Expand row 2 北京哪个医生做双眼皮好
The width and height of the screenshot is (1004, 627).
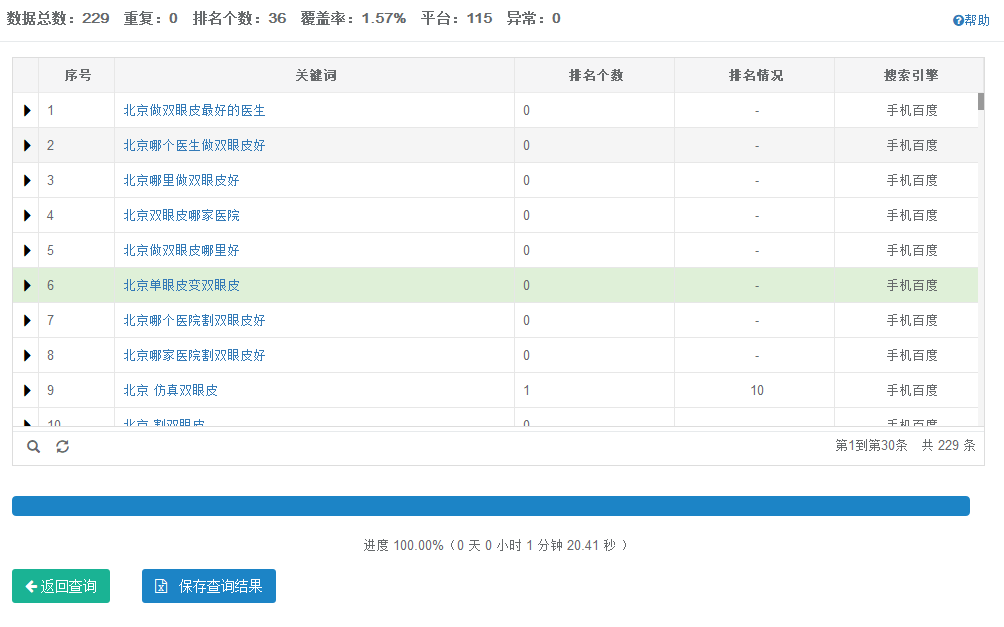tap(27, 145)
